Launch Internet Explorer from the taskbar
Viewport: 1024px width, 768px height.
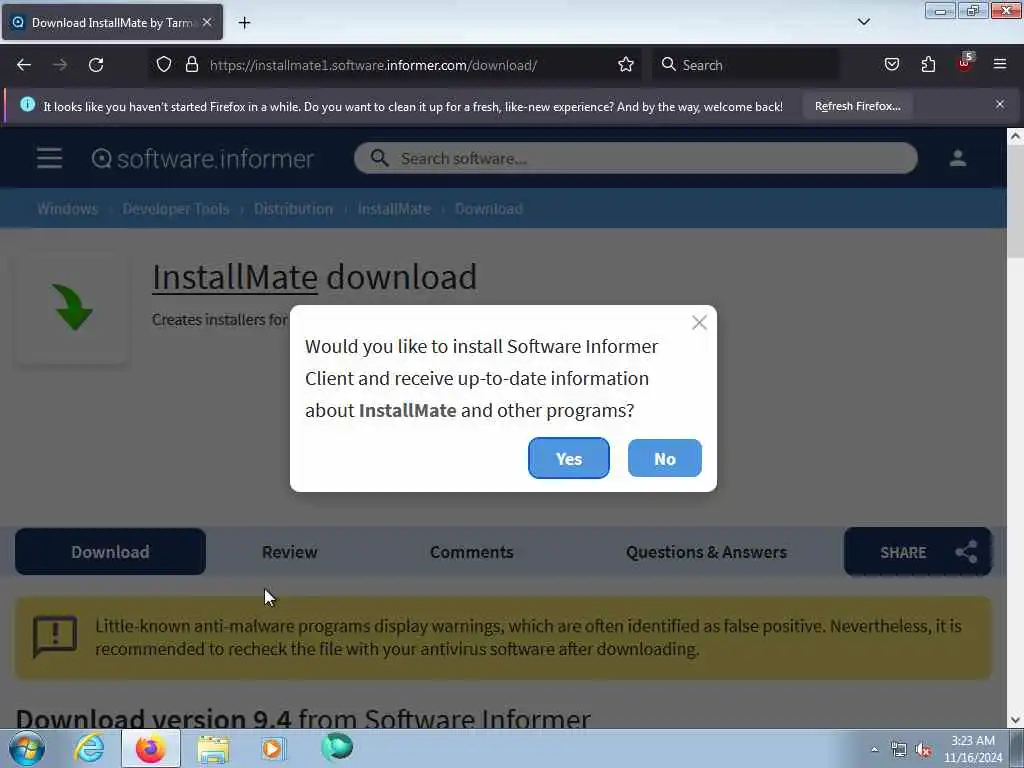coord(89,748)
